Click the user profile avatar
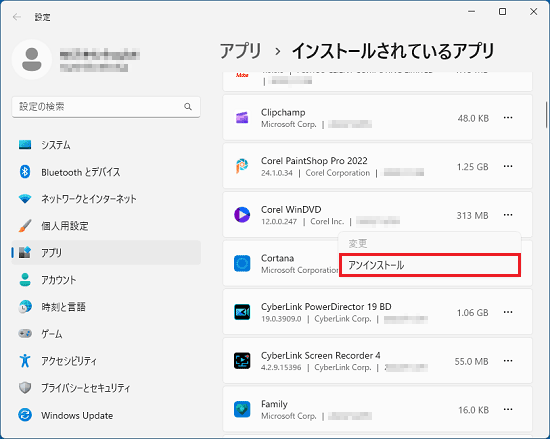 (x=32, y=59)
